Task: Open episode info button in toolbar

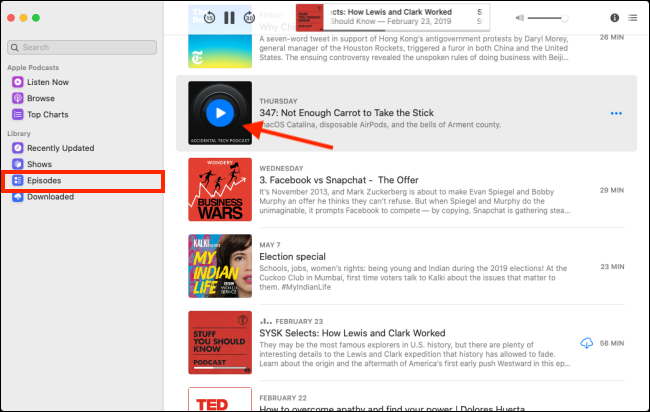Action: click(614, 17)
